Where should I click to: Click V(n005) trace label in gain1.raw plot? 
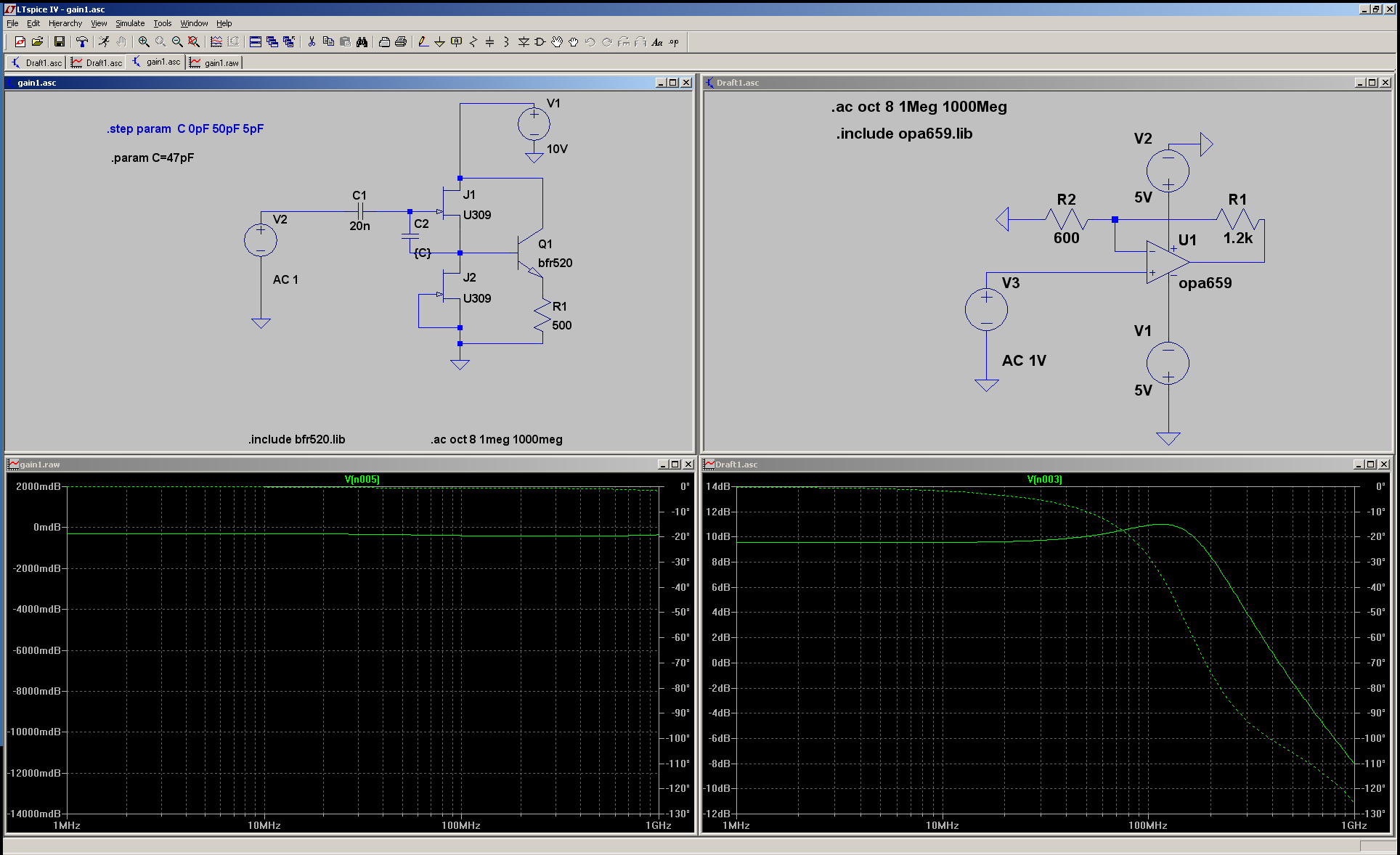click(362, 479)
